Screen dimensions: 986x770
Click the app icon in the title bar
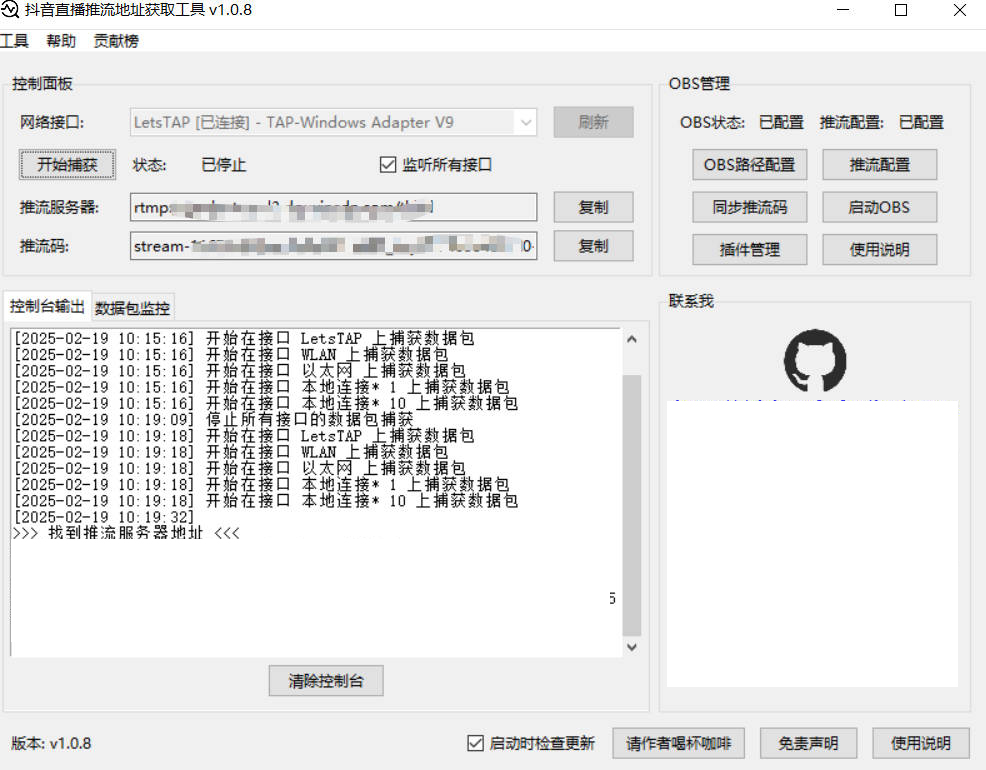pos(10,10)
